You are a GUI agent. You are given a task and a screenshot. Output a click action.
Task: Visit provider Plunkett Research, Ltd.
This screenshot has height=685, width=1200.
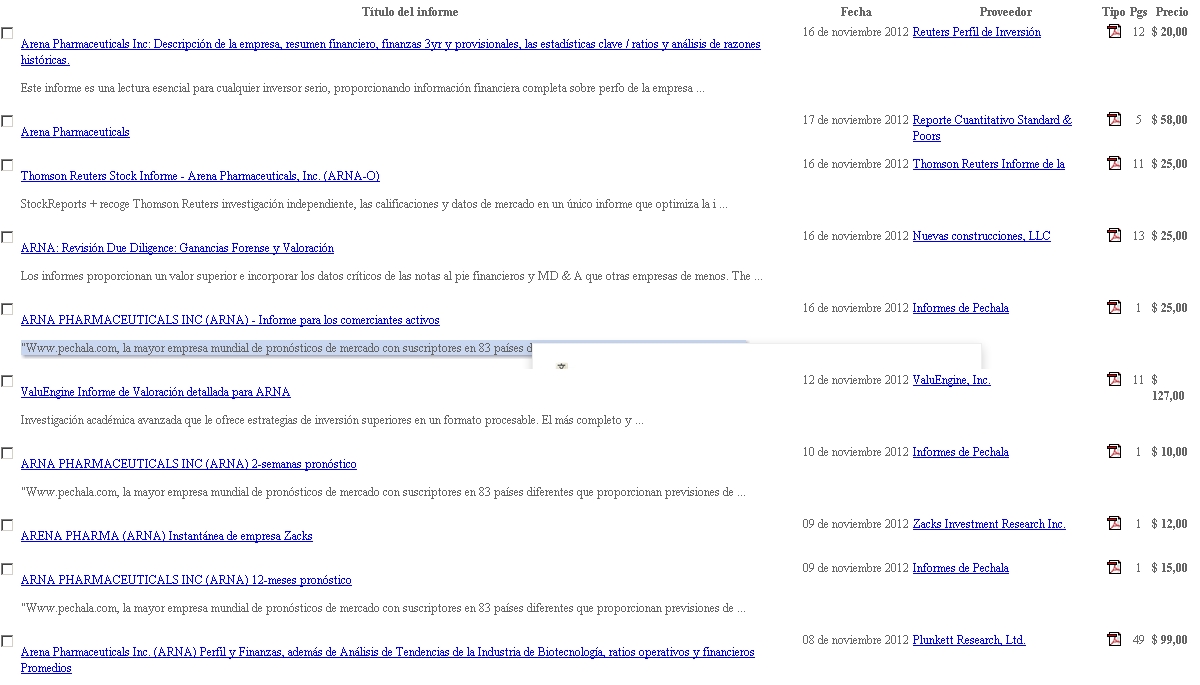click(x=969, y=640)
